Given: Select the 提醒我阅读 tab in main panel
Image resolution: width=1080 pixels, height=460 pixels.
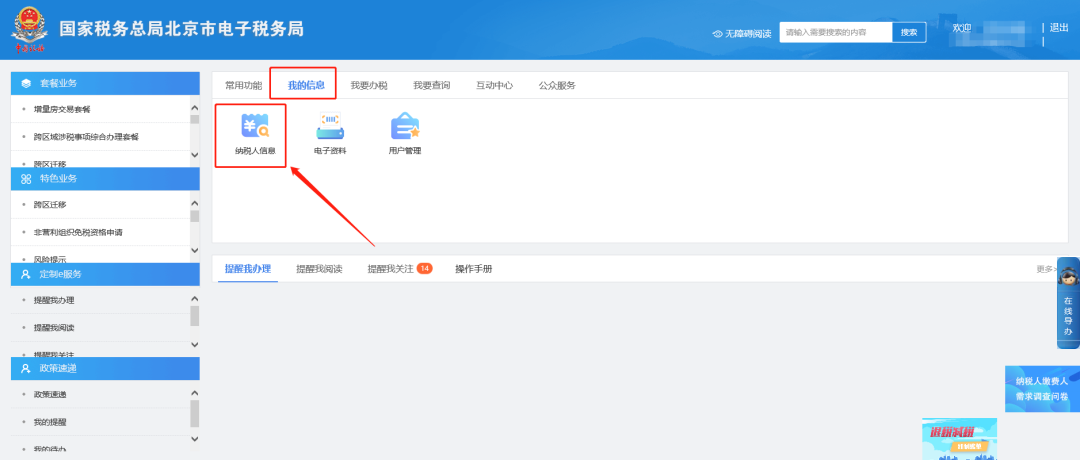Looking at the screenshot, I should click(319, 269).
